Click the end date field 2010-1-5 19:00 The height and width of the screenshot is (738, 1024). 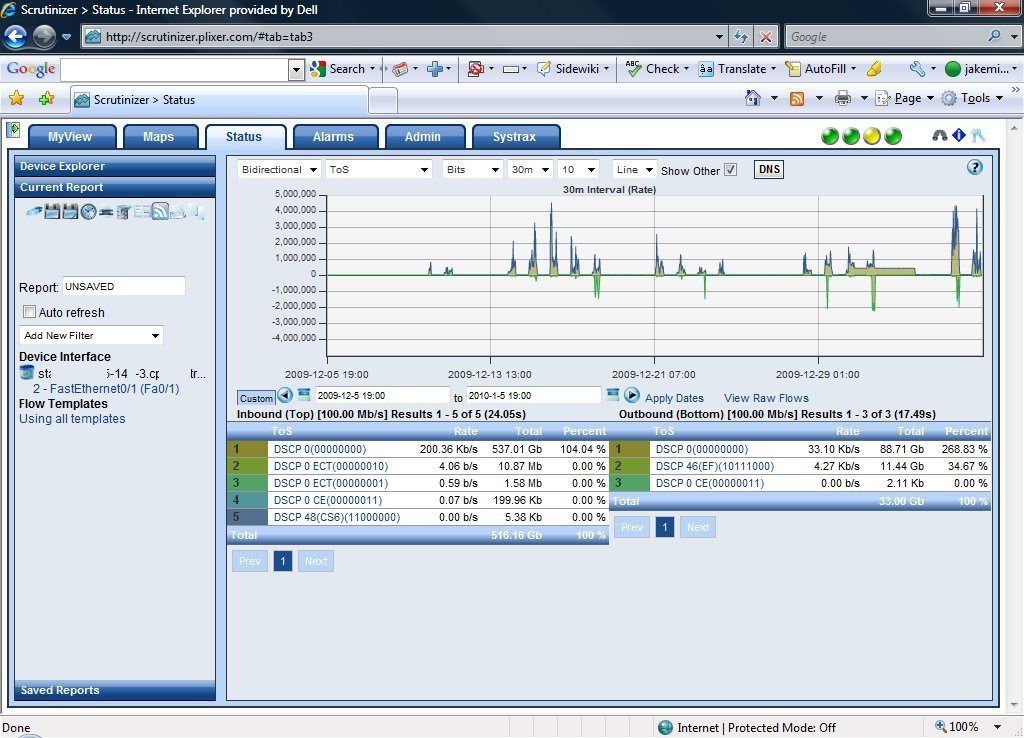tap(534, 395)
